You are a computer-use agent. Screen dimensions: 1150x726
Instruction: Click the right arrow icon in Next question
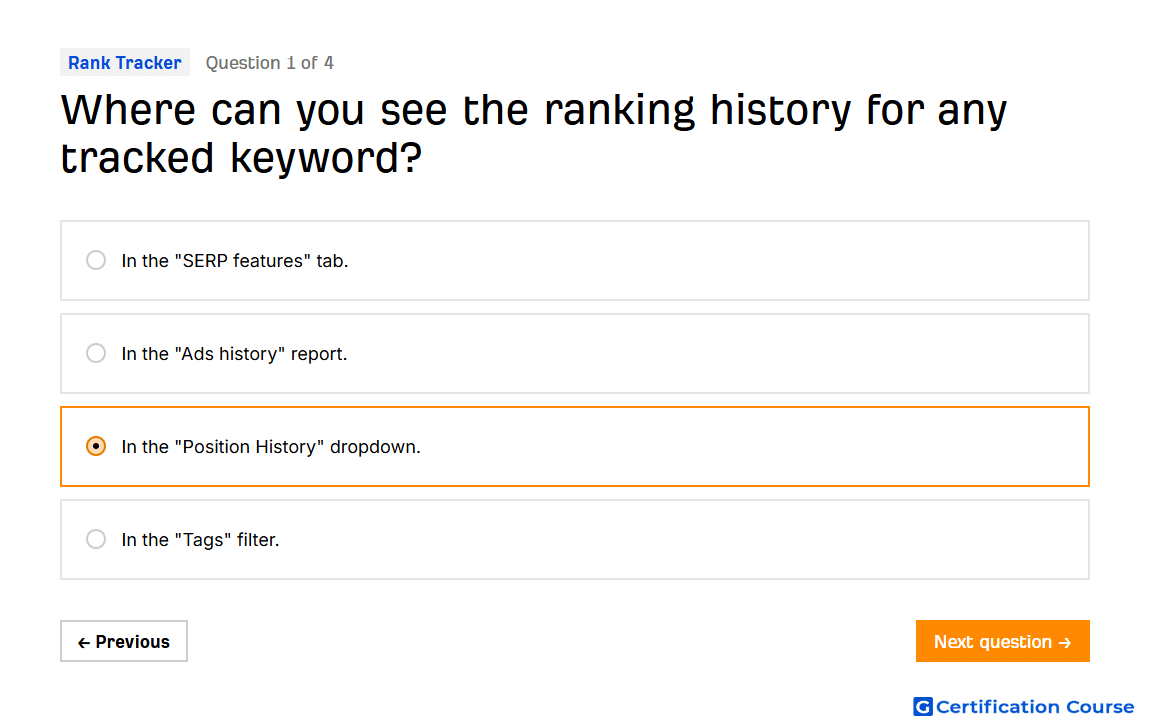tap(1065, 642)
